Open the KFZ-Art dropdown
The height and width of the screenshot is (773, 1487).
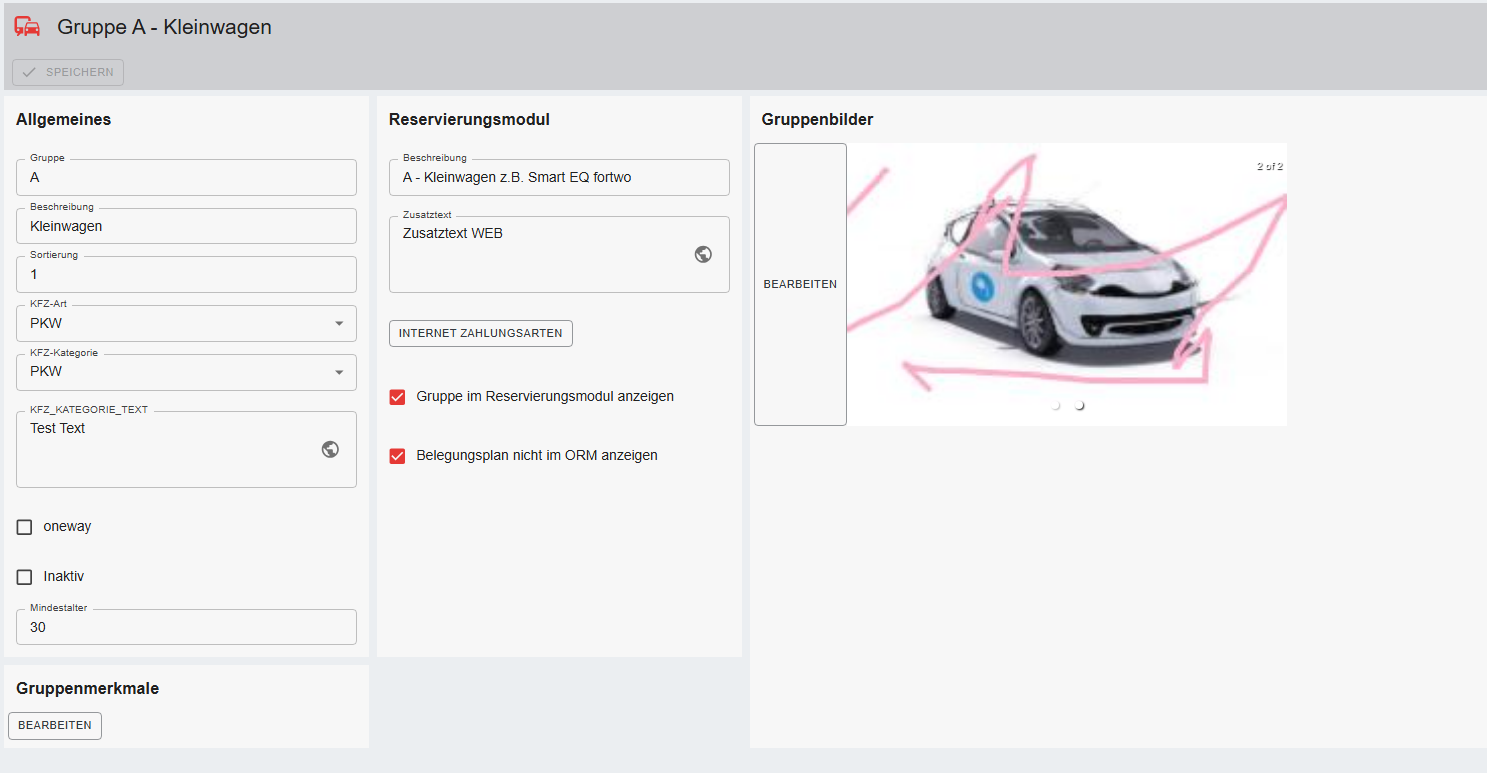[186, 324]
